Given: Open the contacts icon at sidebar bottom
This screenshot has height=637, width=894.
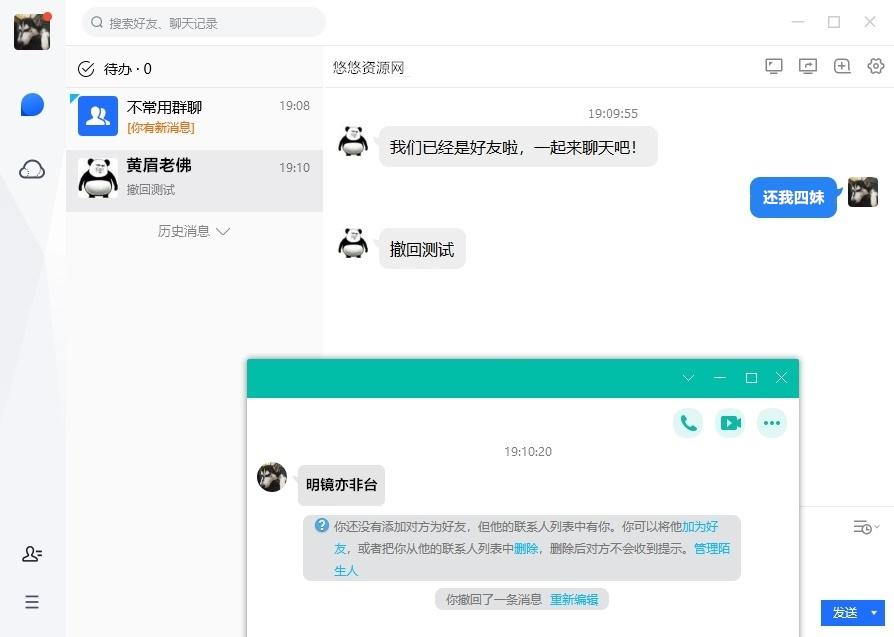Looking at the screenshot, I should coord(32,554).
